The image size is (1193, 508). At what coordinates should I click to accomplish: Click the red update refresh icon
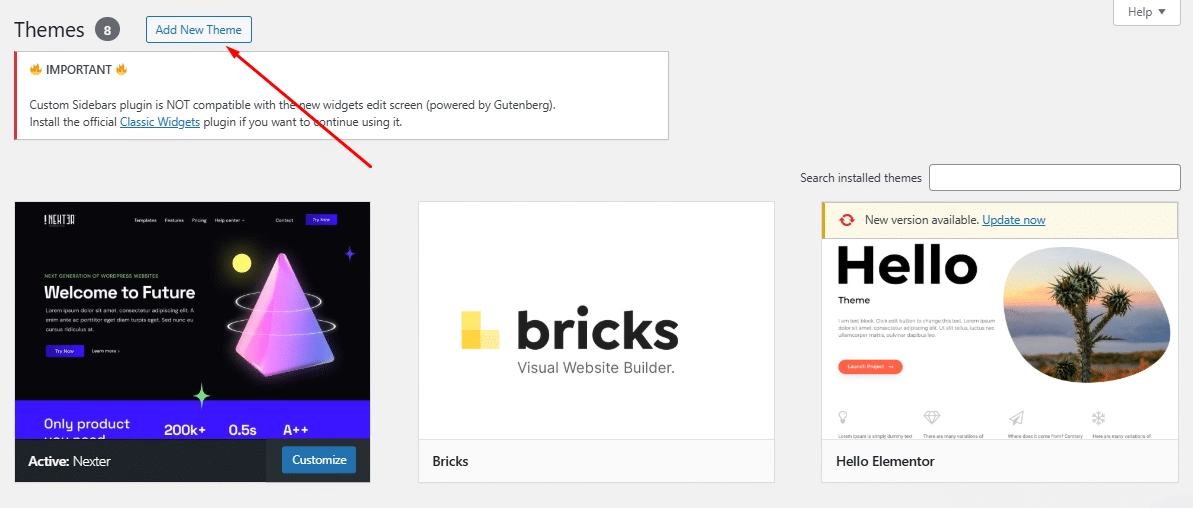click(847, 220)
